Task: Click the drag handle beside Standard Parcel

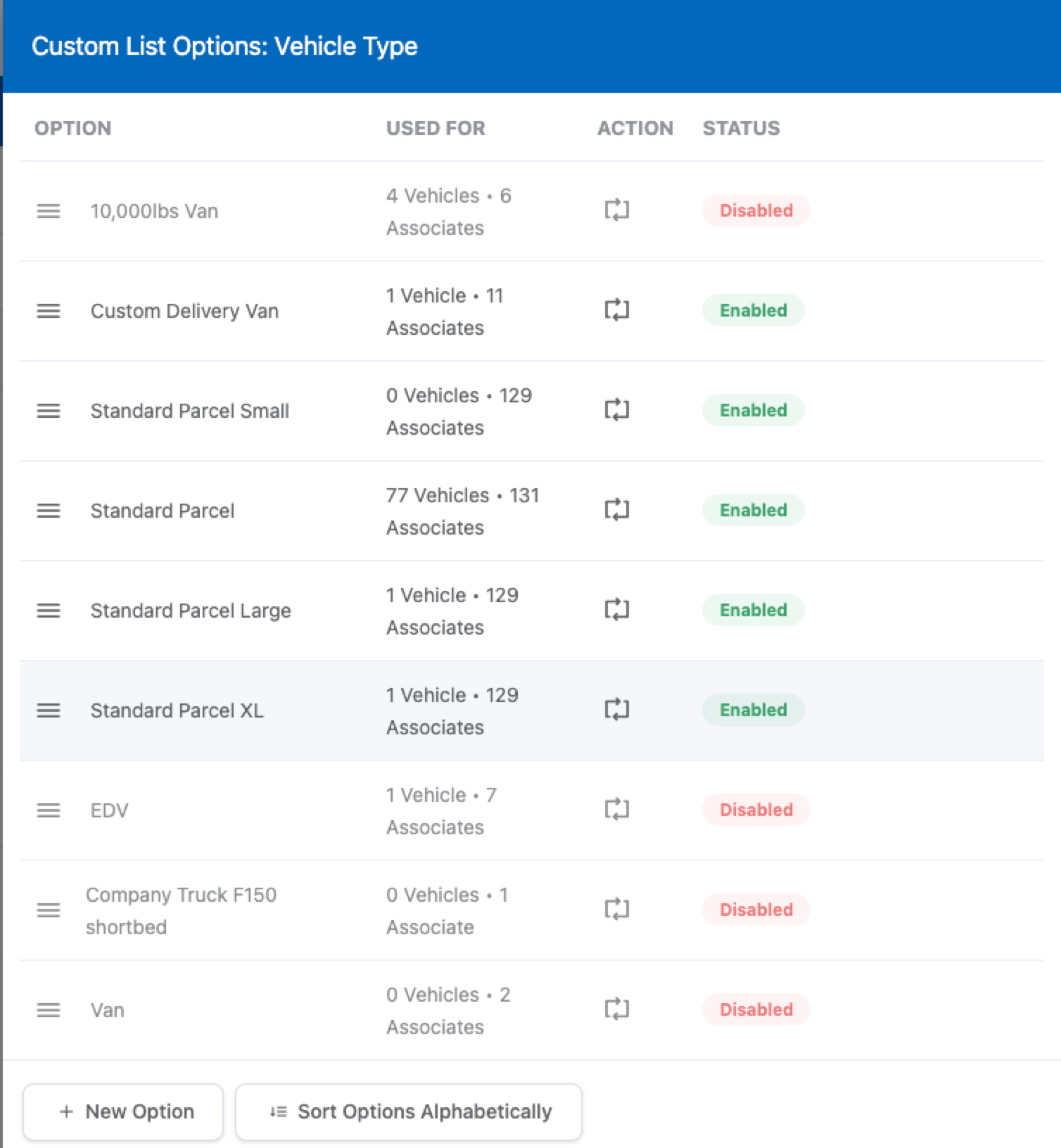Action: pos(49,511)
